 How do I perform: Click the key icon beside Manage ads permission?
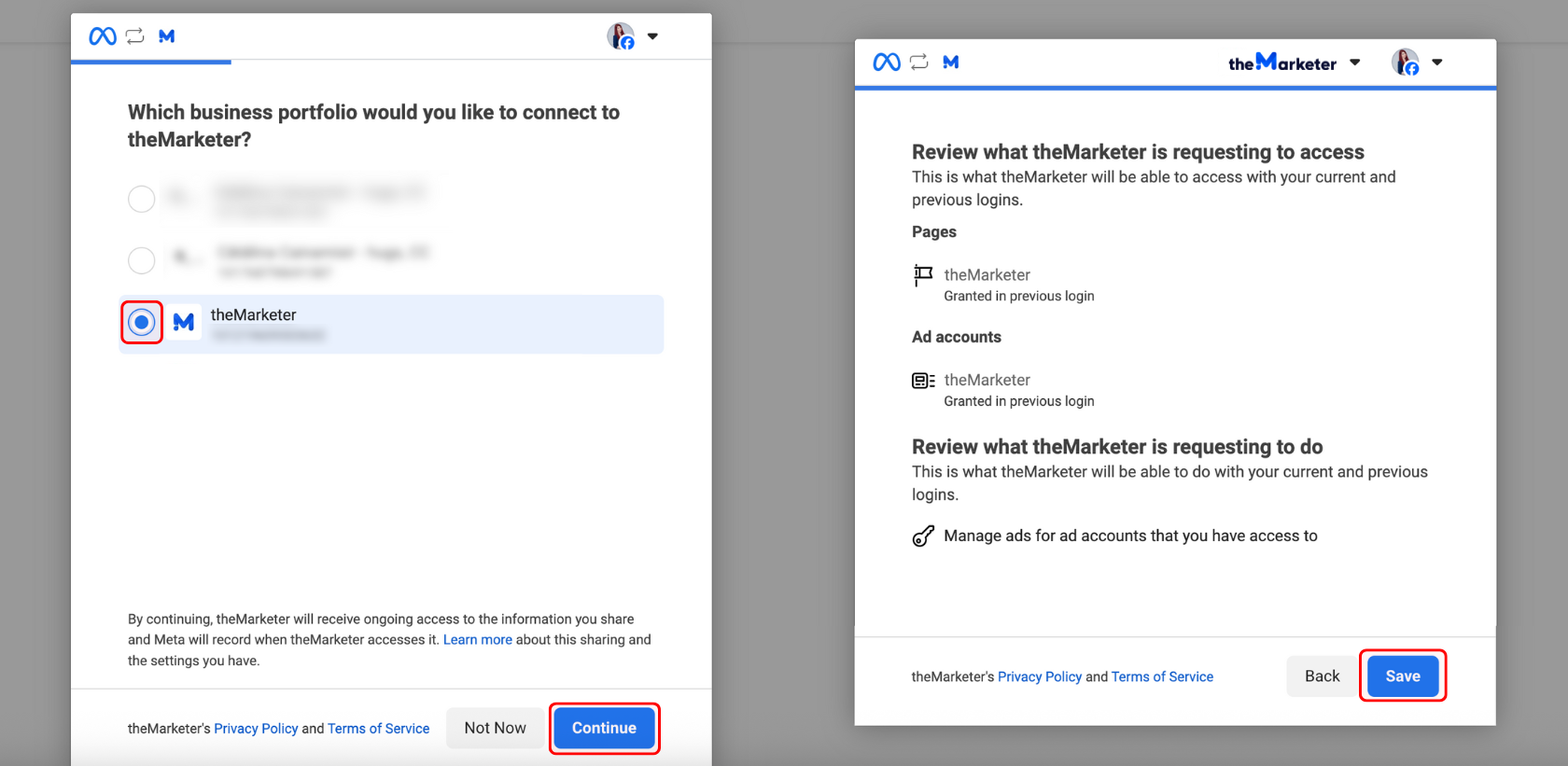pos(923,536)
